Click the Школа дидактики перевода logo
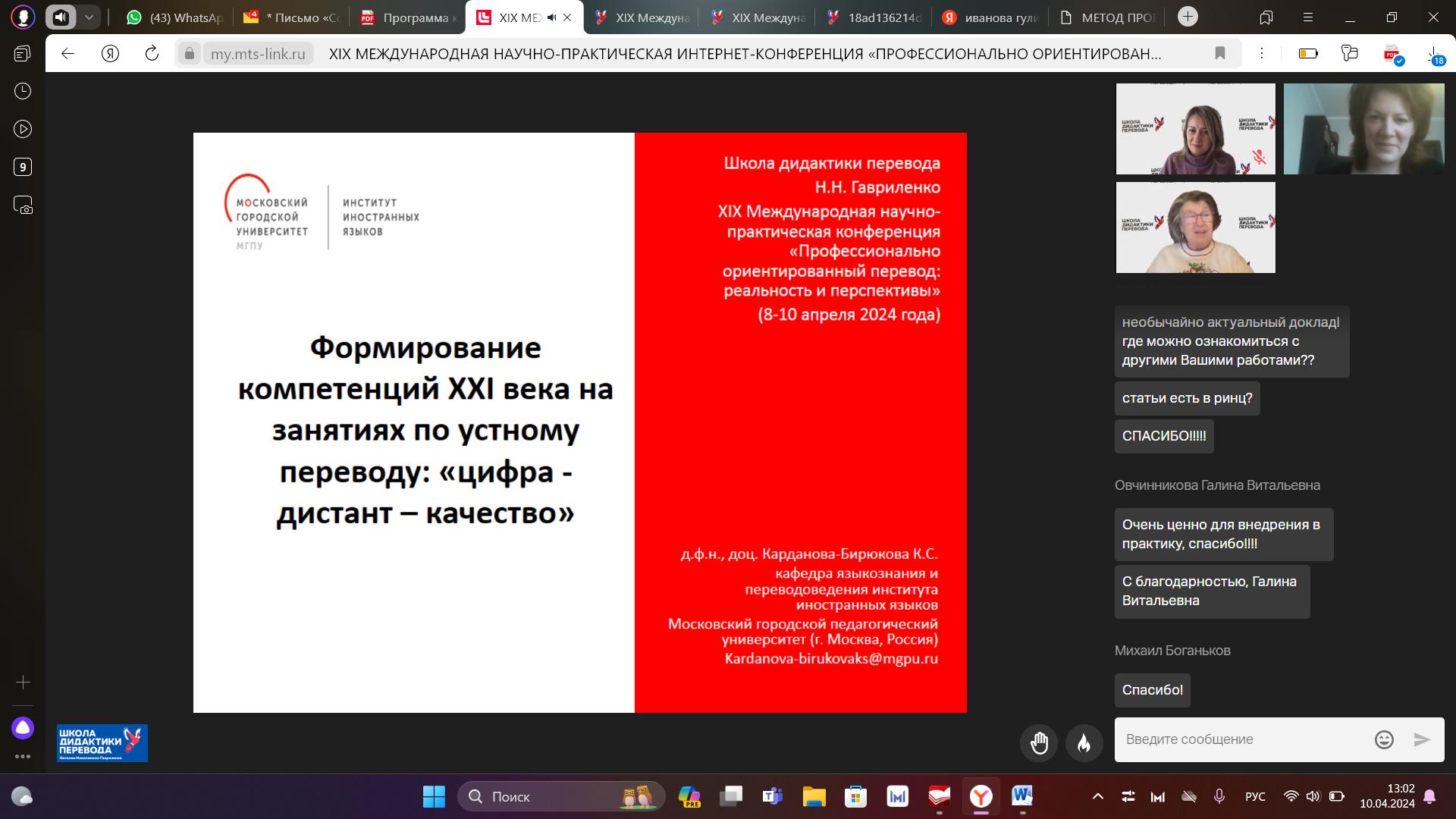Screen dimensions: 1456x819 [102, 743]
